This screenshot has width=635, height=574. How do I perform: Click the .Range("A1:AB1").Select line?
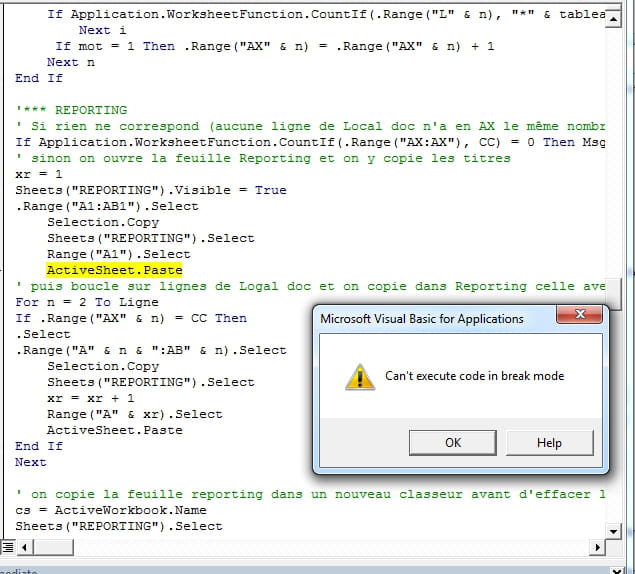click(x=107, y=206)
